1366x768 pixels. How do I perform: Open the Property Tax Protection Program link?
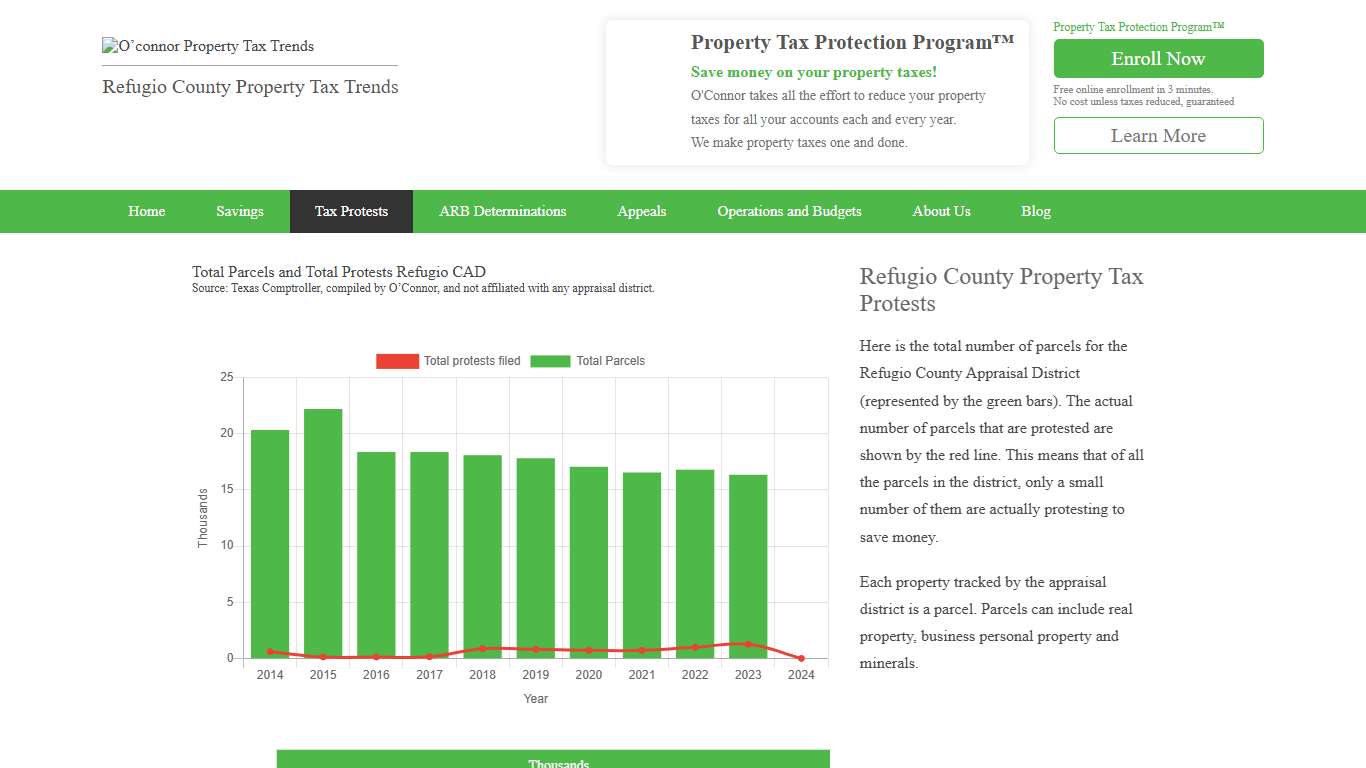point(1136,27)
